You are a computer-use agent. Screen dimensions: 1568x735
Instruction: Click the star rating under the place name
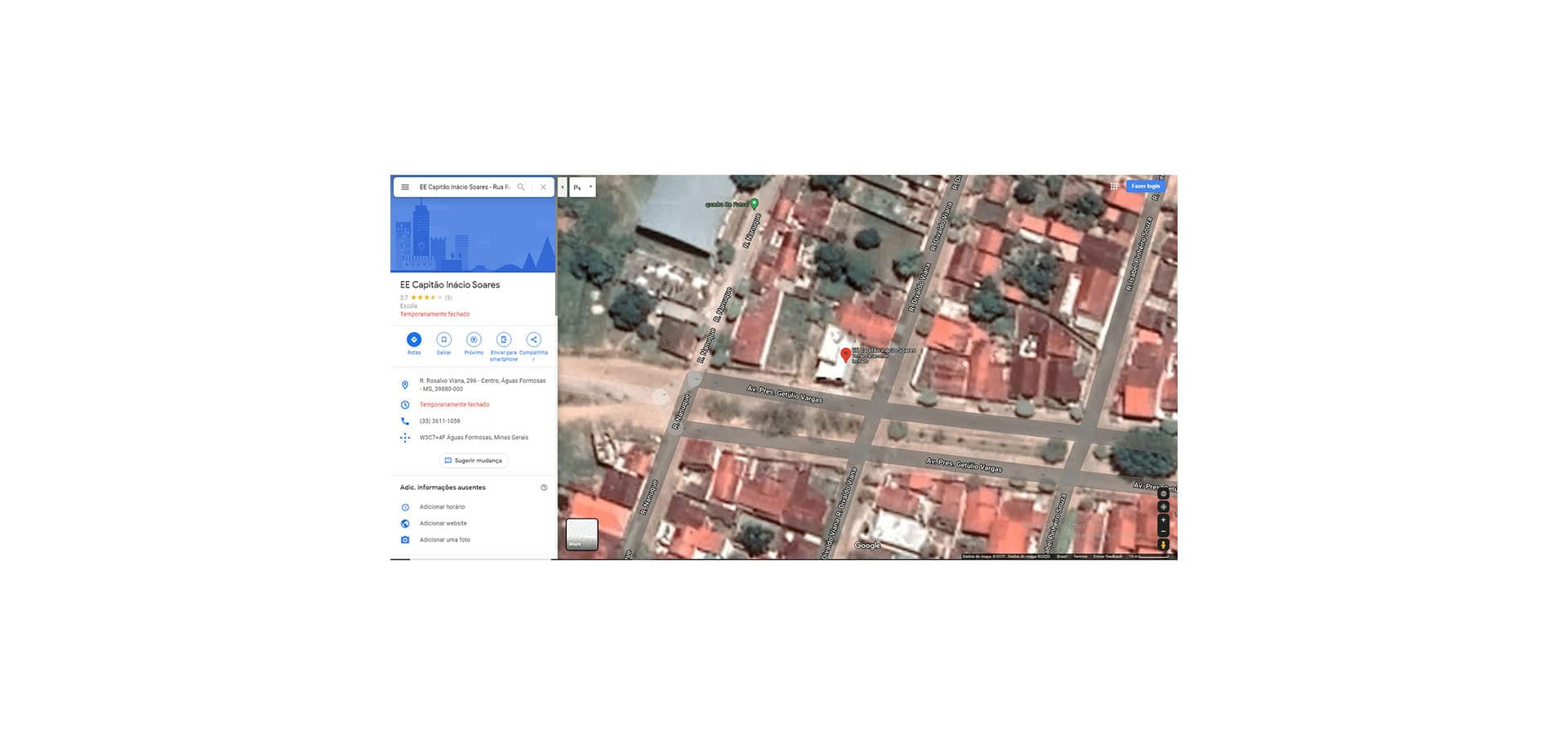tap(426, 297)
